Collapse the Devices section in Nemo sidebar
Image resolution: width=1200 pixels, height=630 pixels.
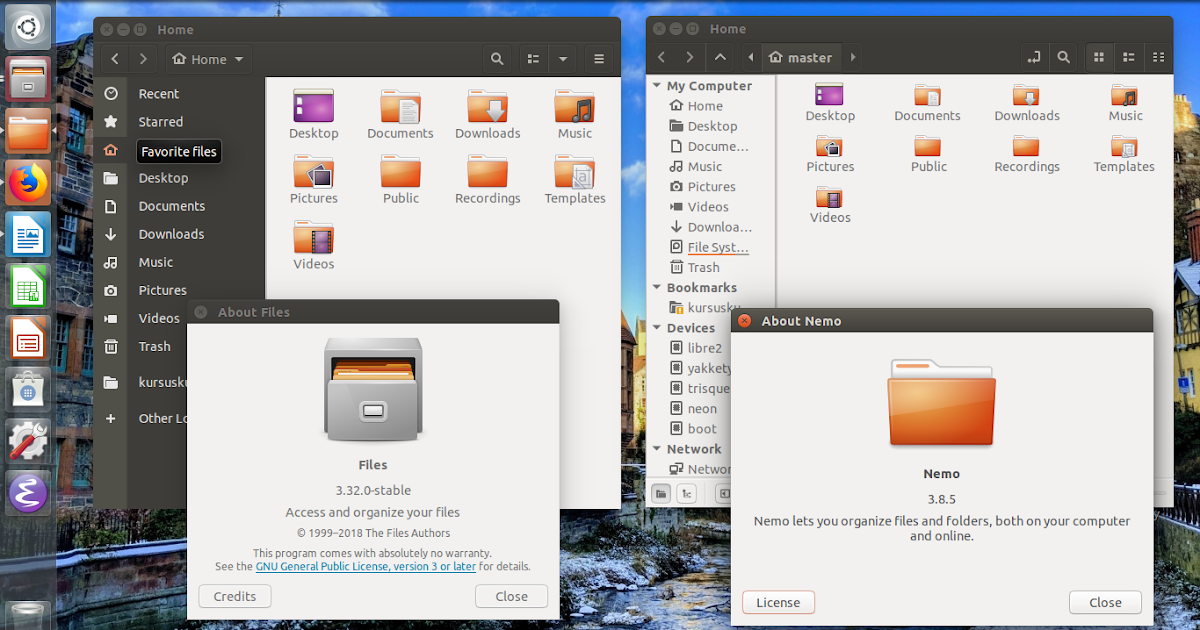click(x=658, y=327)
